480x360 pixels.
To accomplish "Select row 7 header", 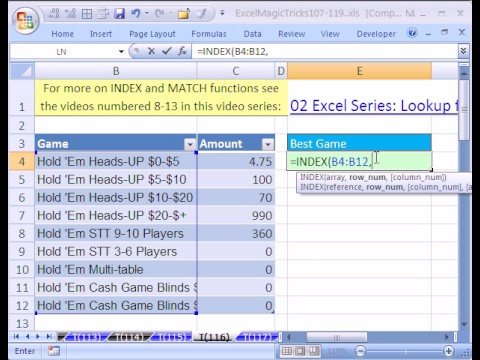I will tap(22, 215).
